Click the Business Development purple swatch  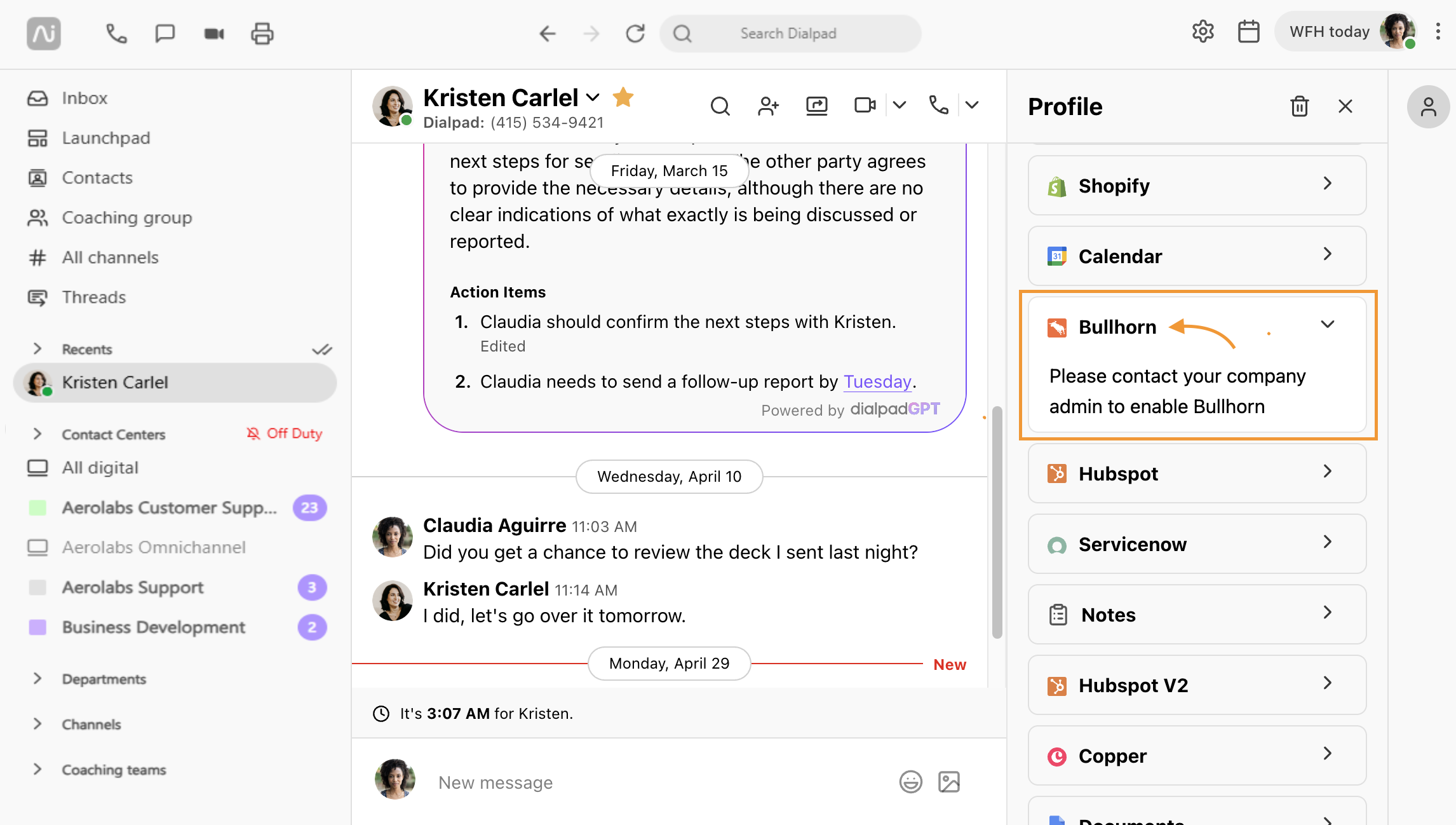pyautogui.click(x=38, y=627)
